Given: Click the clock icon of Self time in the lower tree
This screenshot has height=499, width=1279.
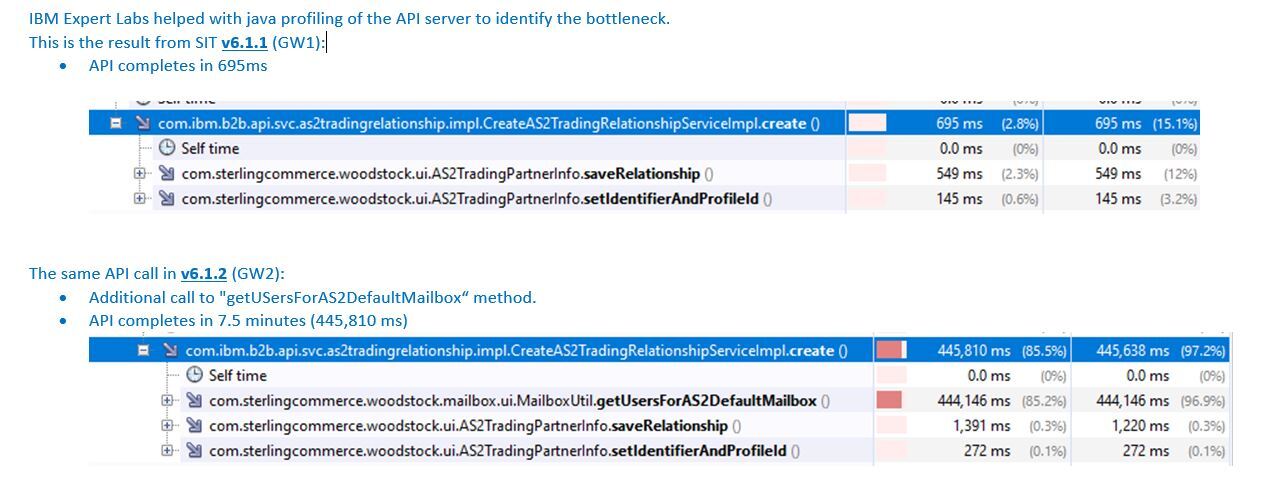Looking at the screenshot, I should (x=195, y=376).
